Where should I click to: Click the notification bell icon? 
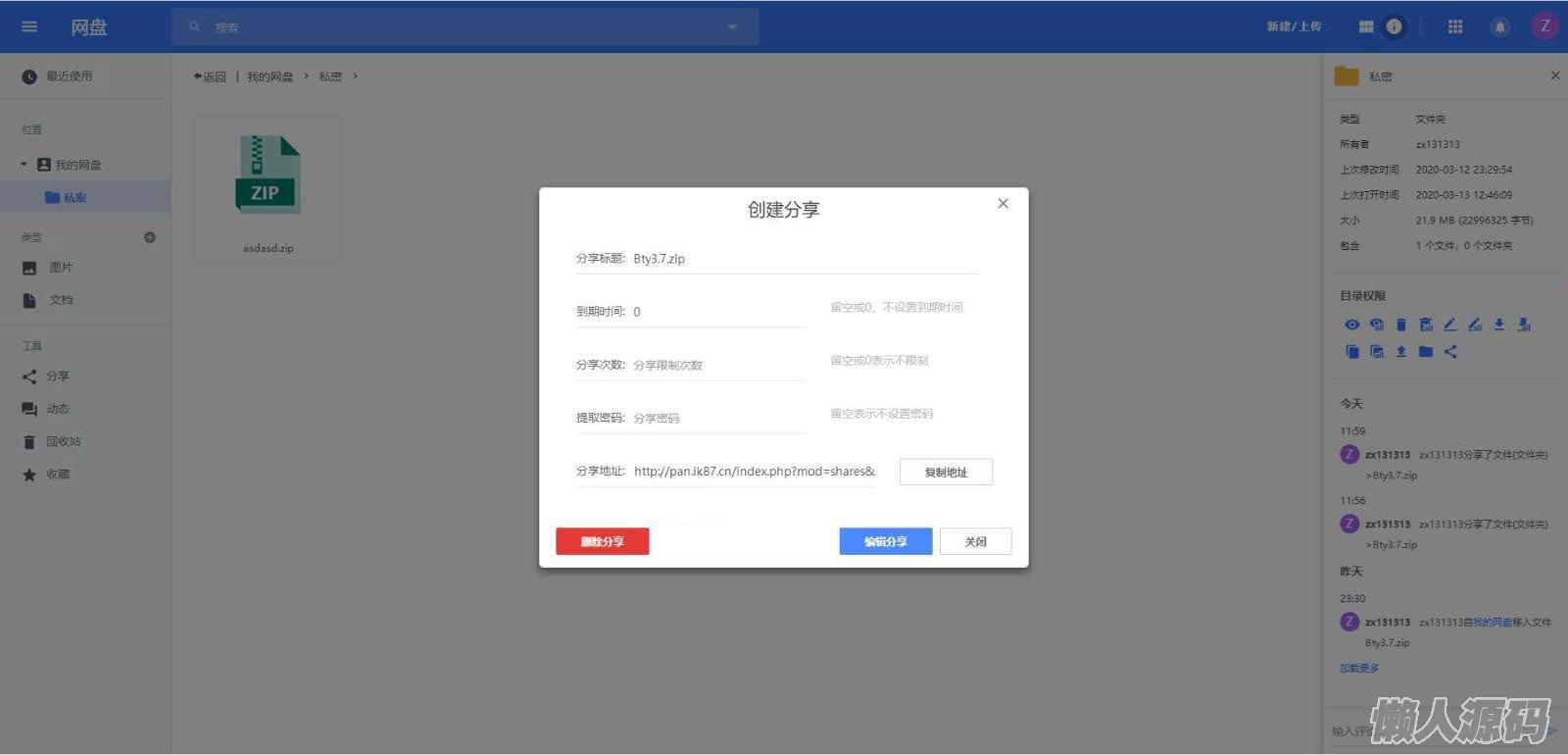pos(1499,26)
